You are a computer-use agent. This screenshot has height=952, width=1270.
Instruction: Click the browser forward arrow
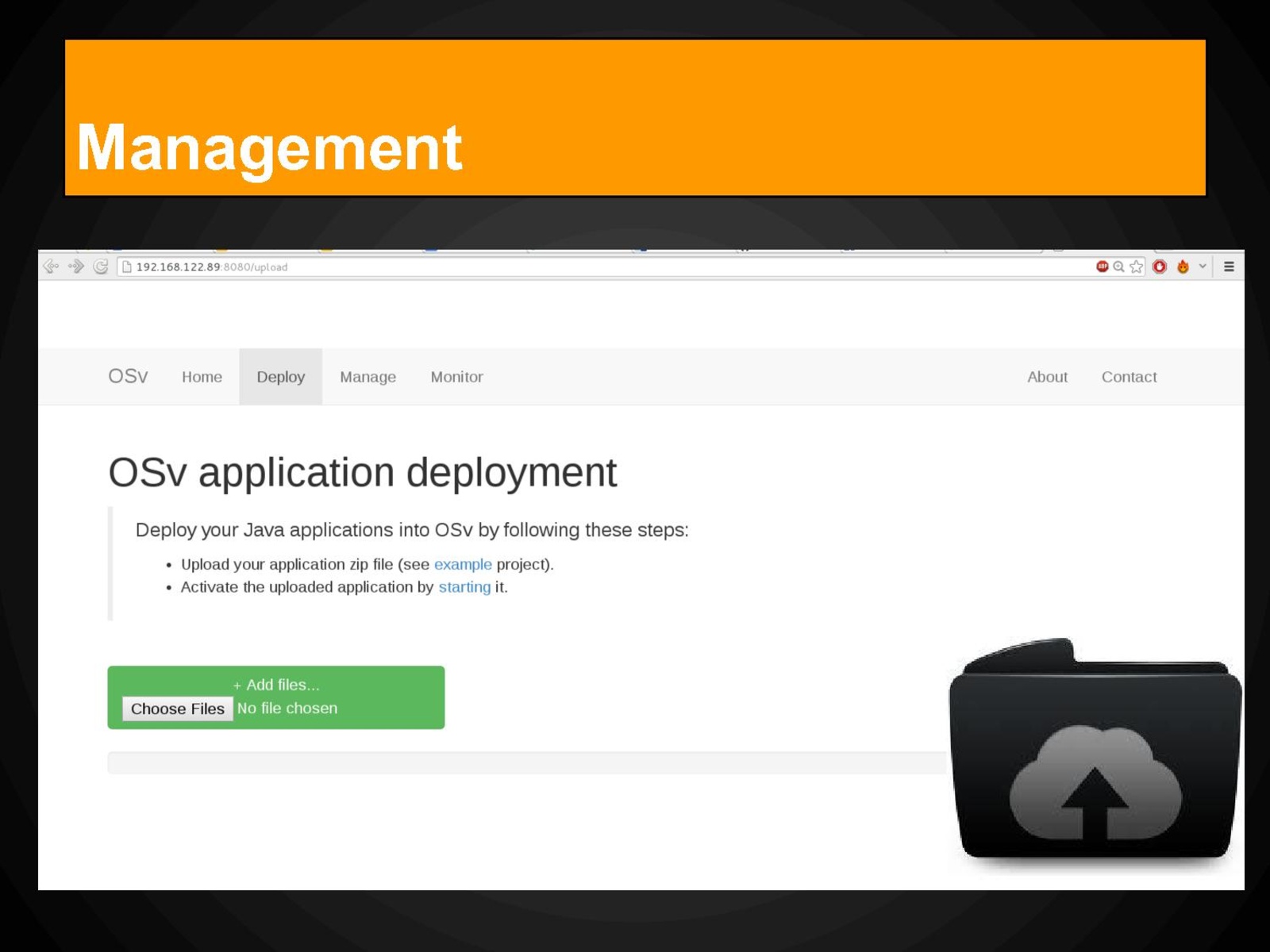76,267
